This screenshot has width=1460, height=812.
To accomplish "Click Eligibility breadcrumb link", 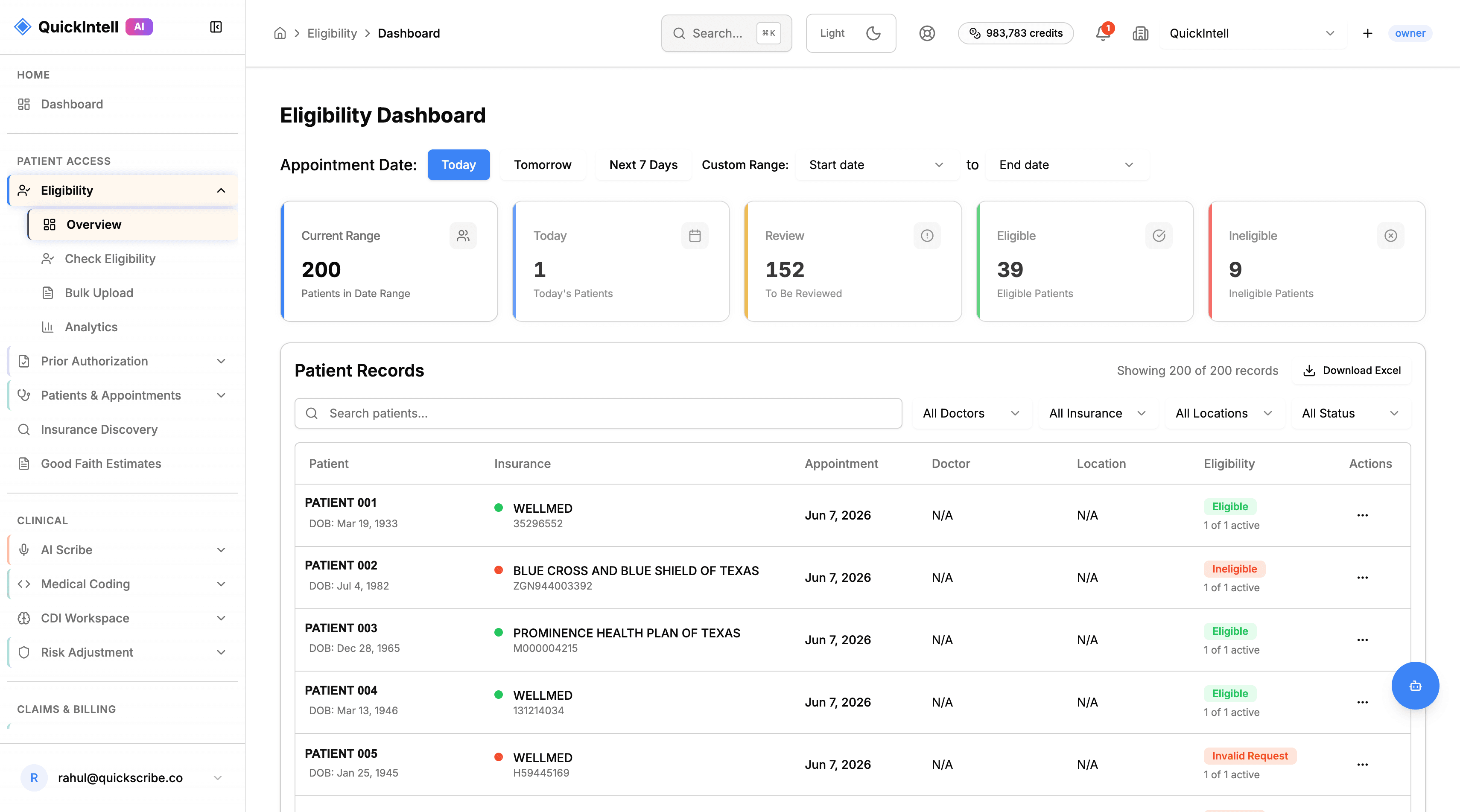I will (x=332, y=33).
